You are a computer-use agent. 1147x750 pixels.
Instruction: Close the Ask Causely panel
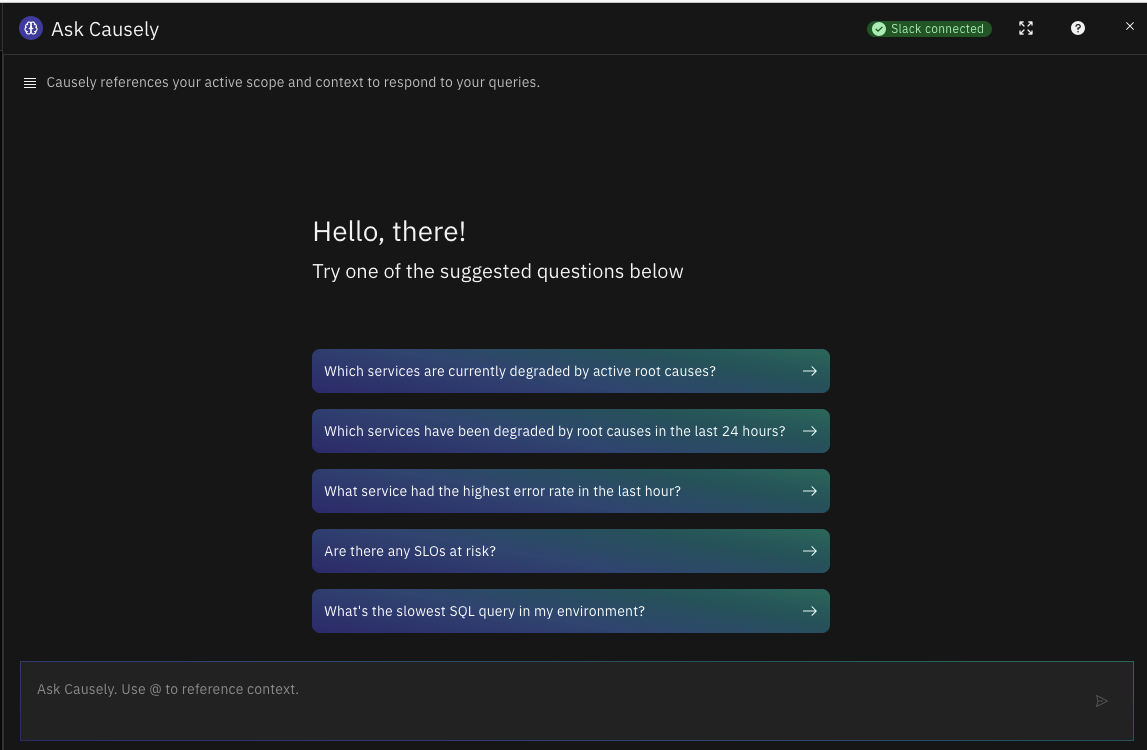(1129, 26)
